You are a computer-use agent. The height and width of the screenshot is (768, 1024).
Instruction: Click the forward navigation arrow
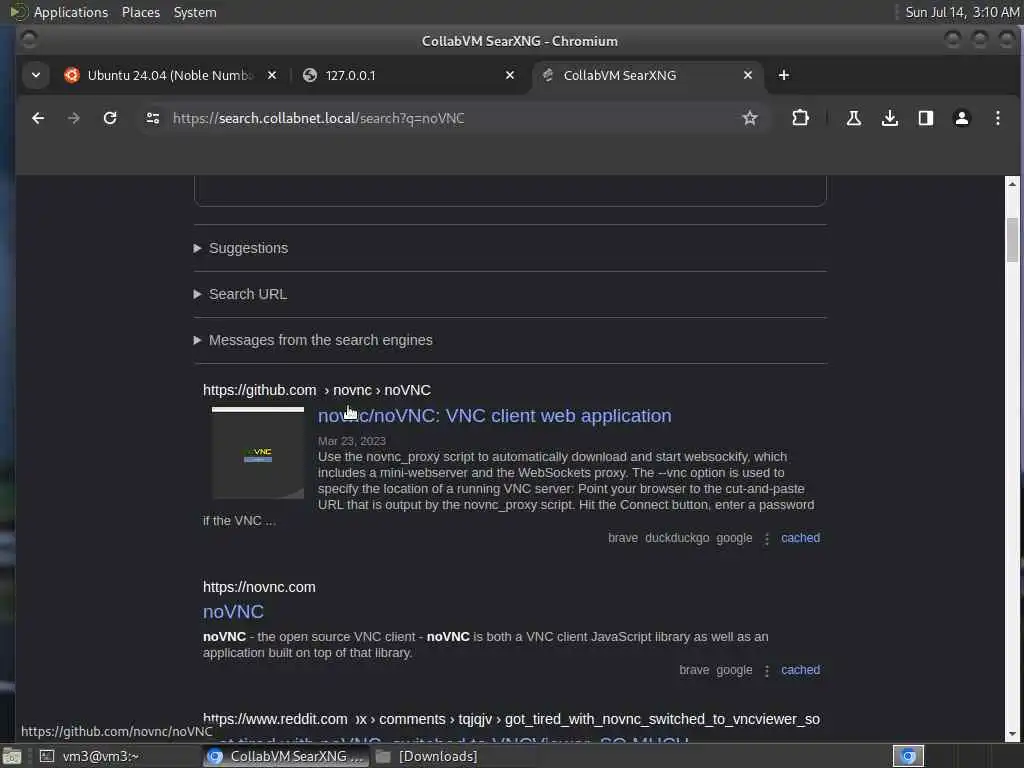click(x=74, y=118)
